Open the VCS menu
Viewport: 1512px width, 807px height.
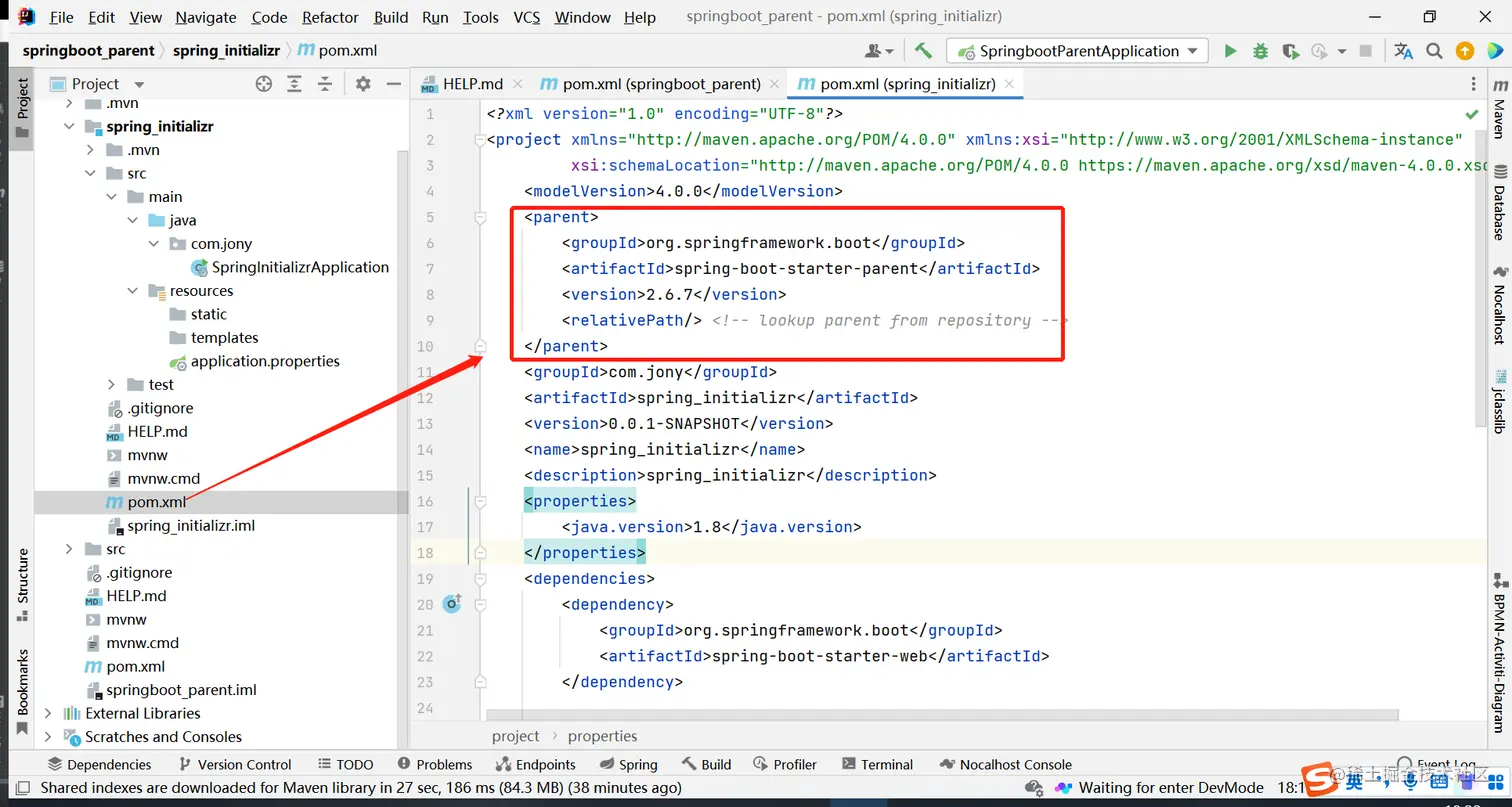[x=527, y=17]
